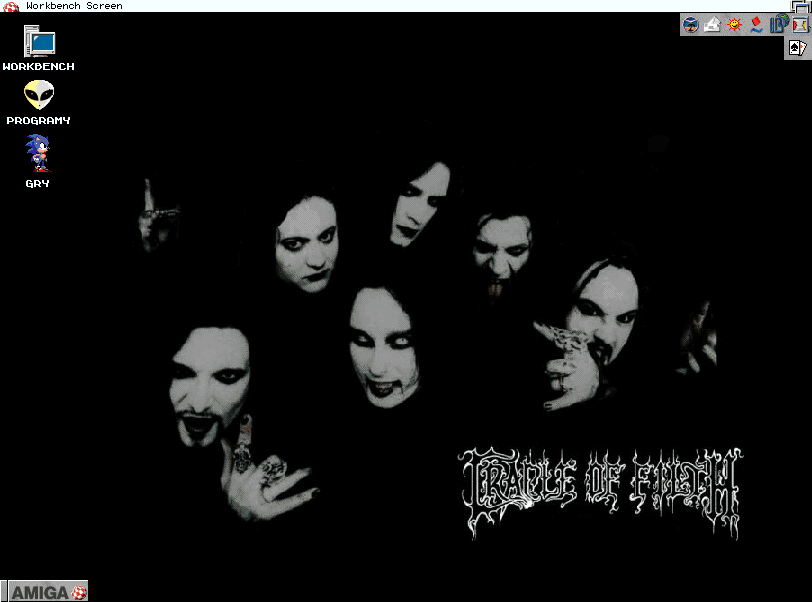The height and width of the screenshot is (602, 812).
Task: Launch the red flag dock icon
Action: coord(756,24)
